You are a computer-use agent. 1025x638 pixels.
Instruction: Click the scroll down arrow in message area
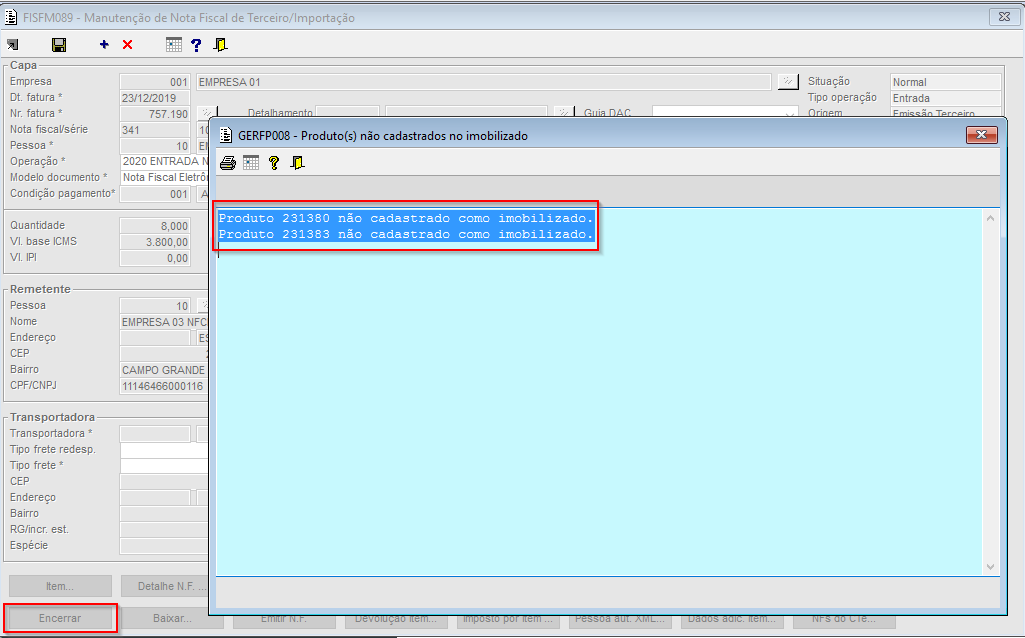pos(990,567)
